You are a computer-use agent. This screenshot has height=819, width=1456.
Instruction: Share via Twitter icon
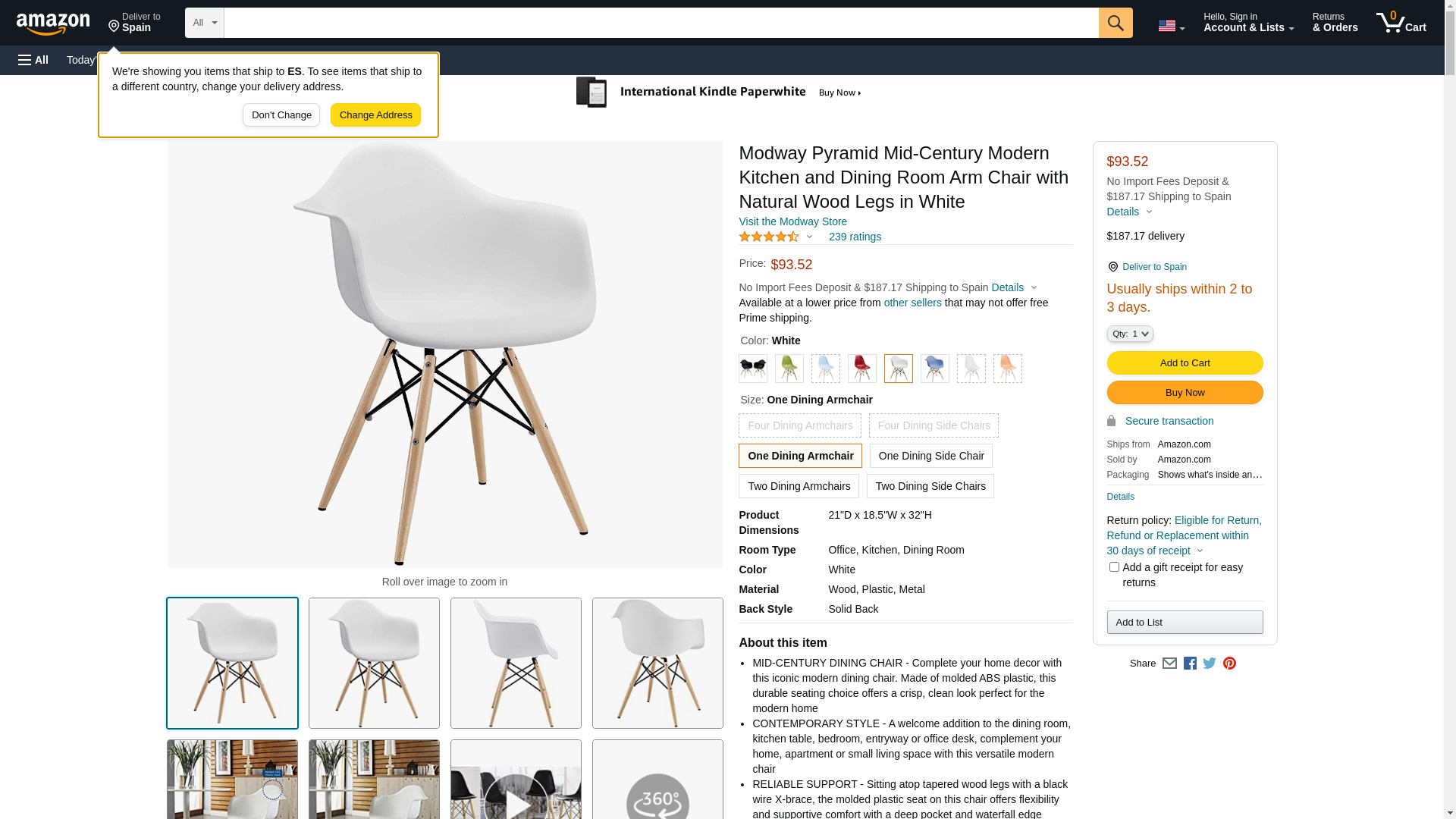1210,664
